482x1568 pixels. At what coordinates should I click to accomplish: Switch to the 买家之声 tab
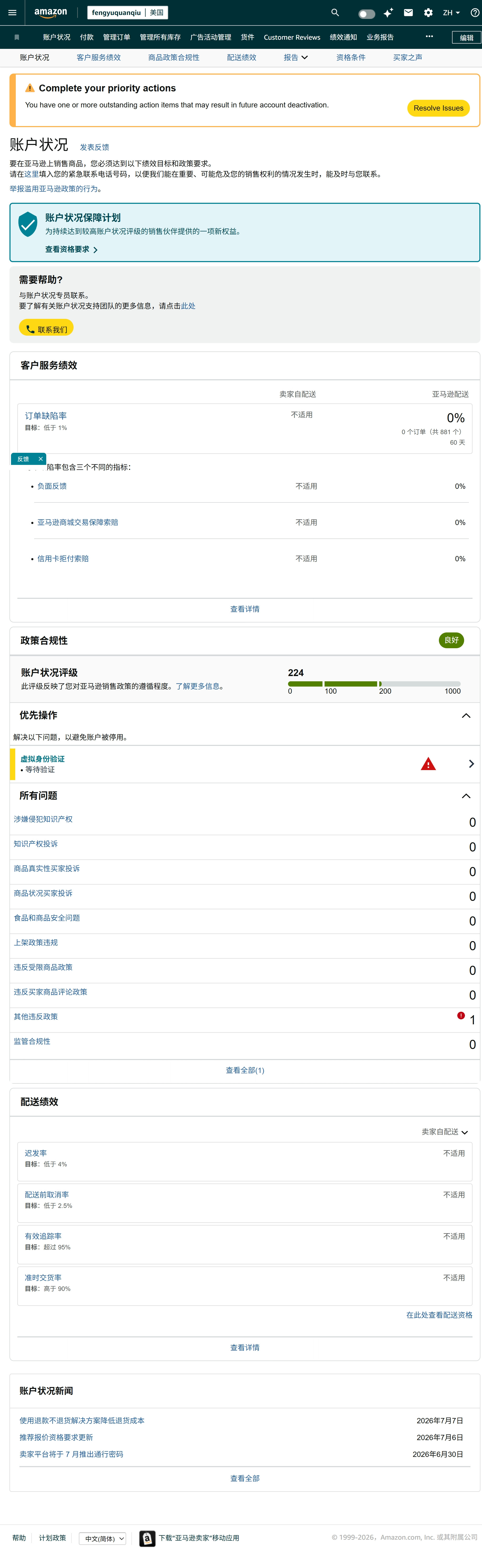click(408, 57)
